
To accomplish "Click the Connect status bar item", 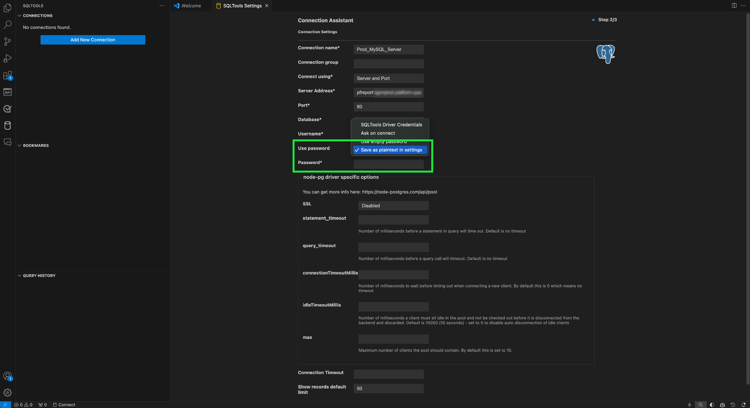I will click(64, 405).
